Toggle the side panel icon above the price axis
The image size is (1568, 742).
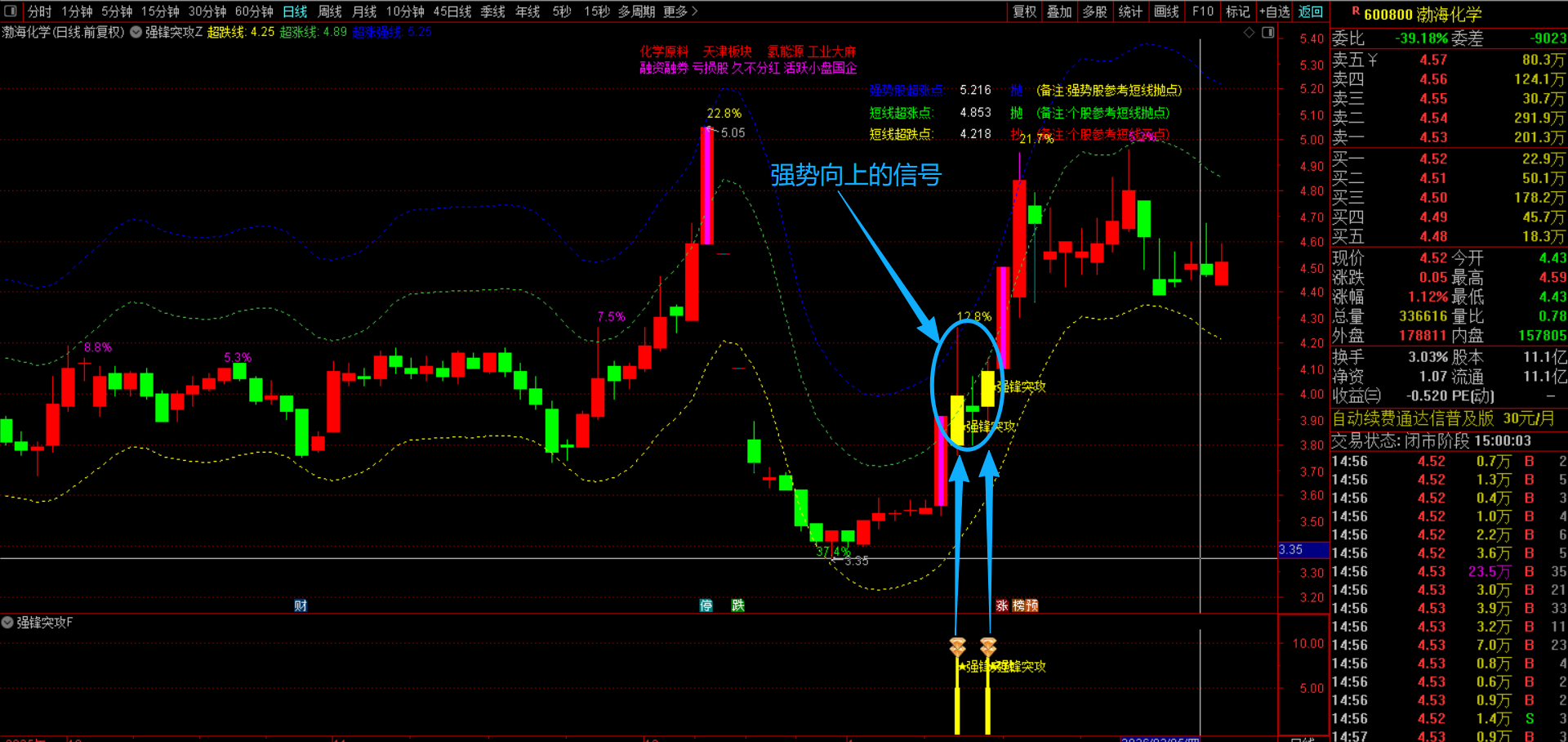pyautogui.click(x=1267, y=33)
